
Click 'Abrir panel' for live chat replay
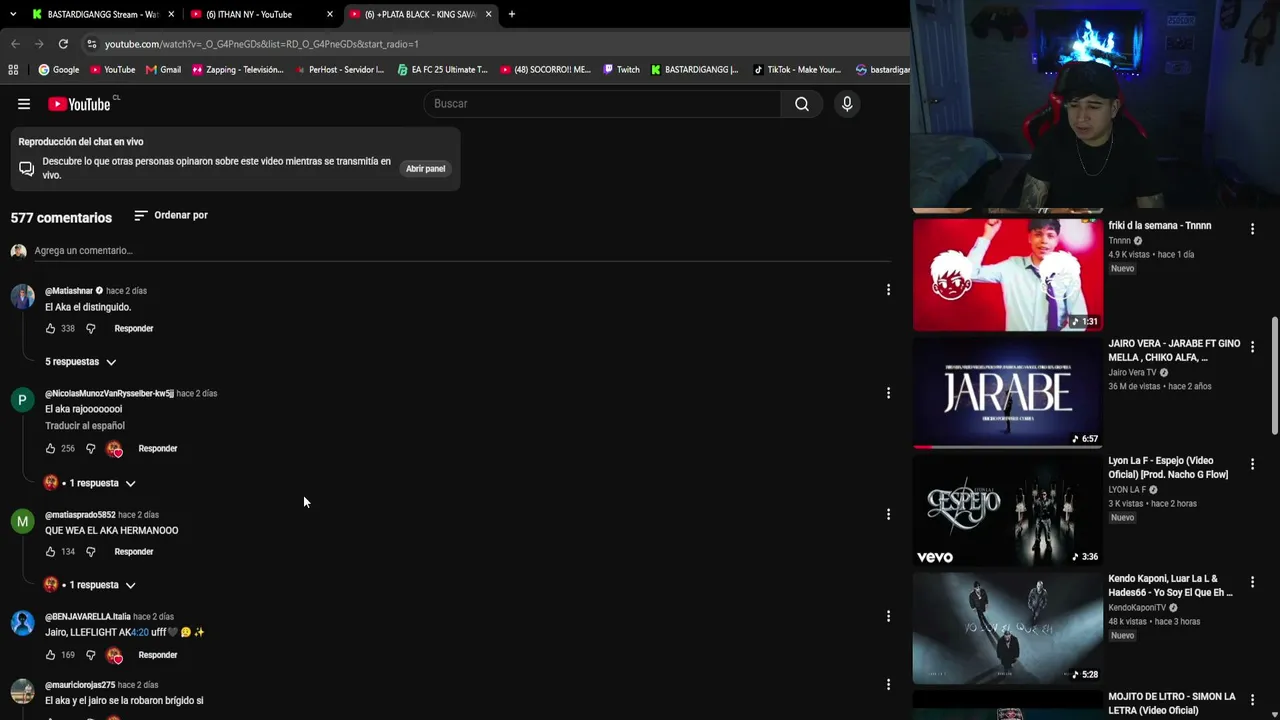[425, 169]
